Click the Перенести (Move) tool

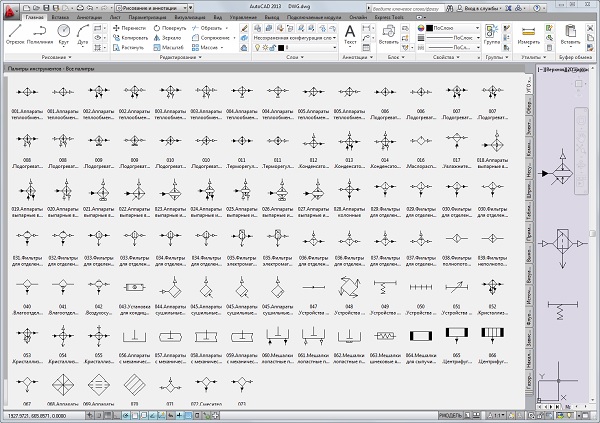(130, 27)
